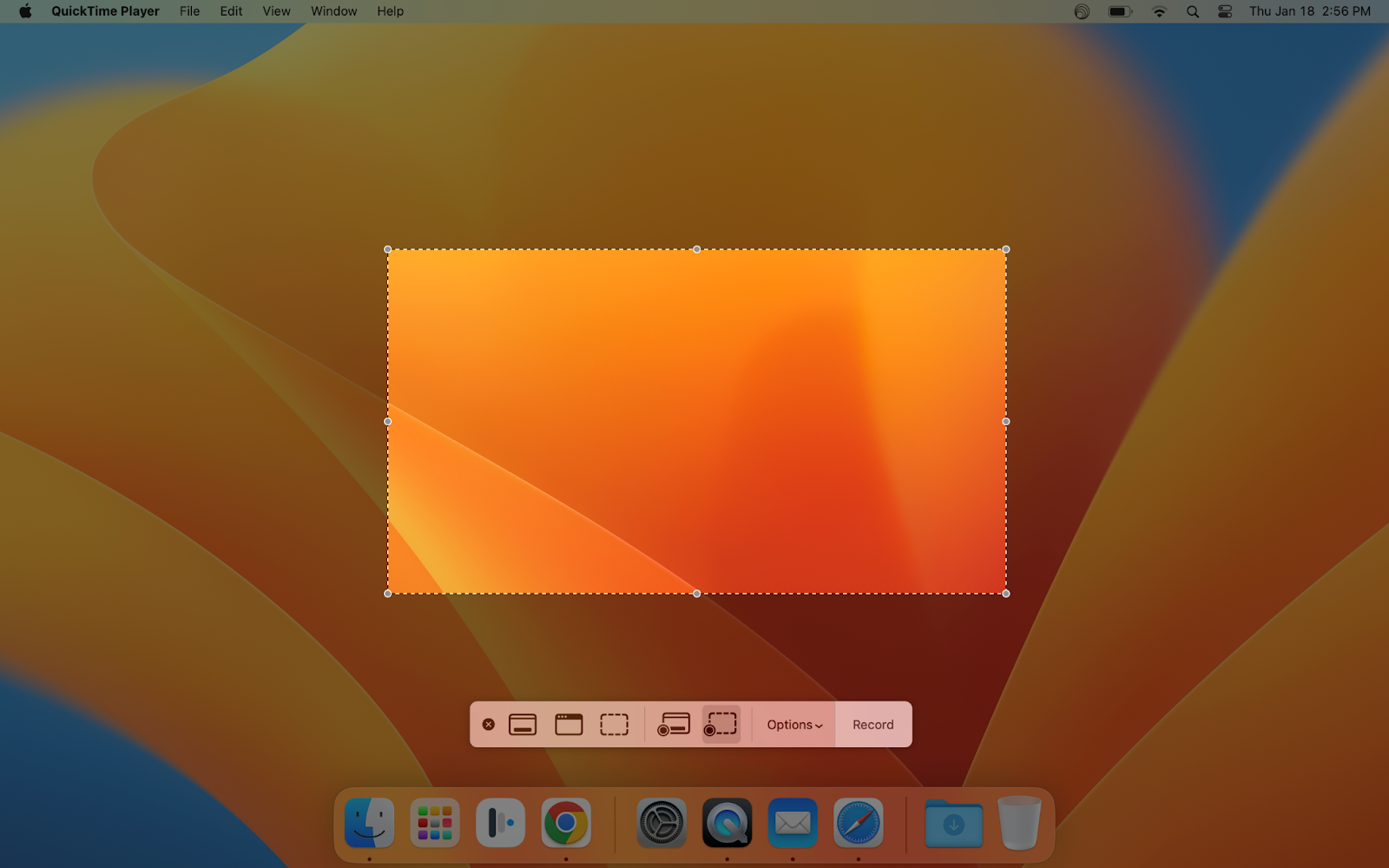The height and width of the screenshot is (868, 1389).
Task: Open the File menu
Action: pos(189,11)
